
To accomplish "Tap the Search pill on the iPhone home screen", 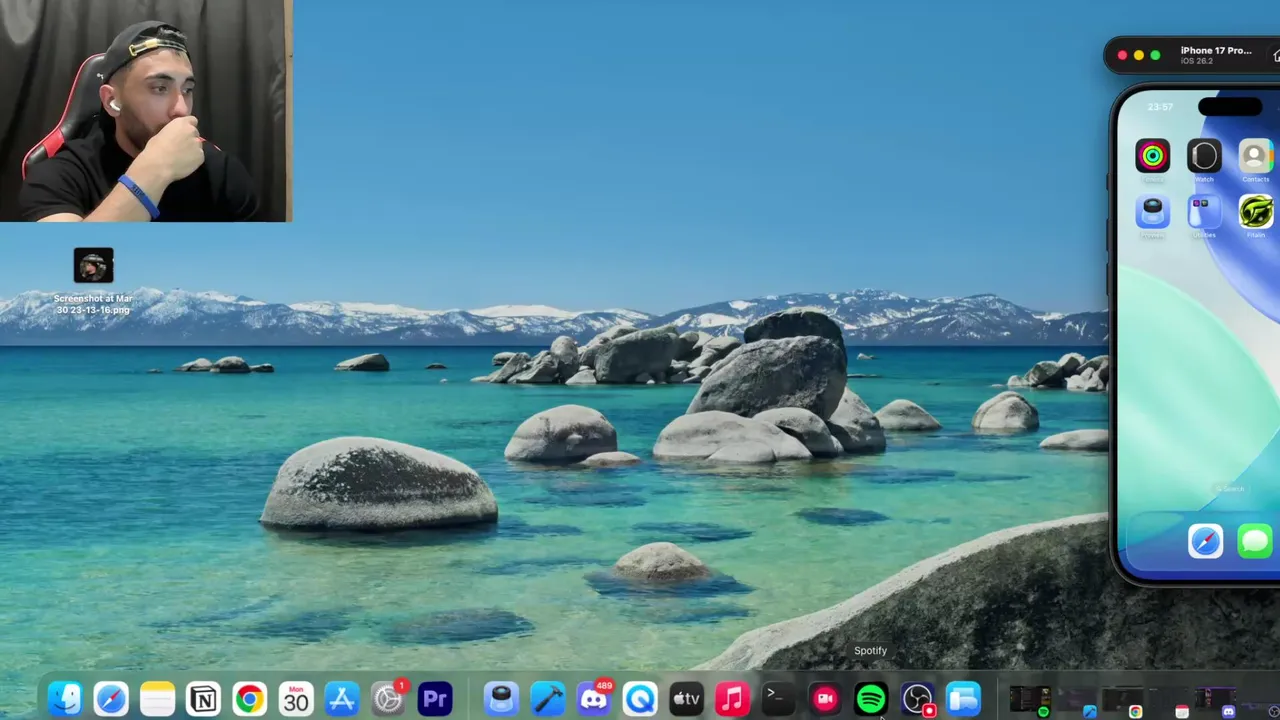I will (1230, 489).
